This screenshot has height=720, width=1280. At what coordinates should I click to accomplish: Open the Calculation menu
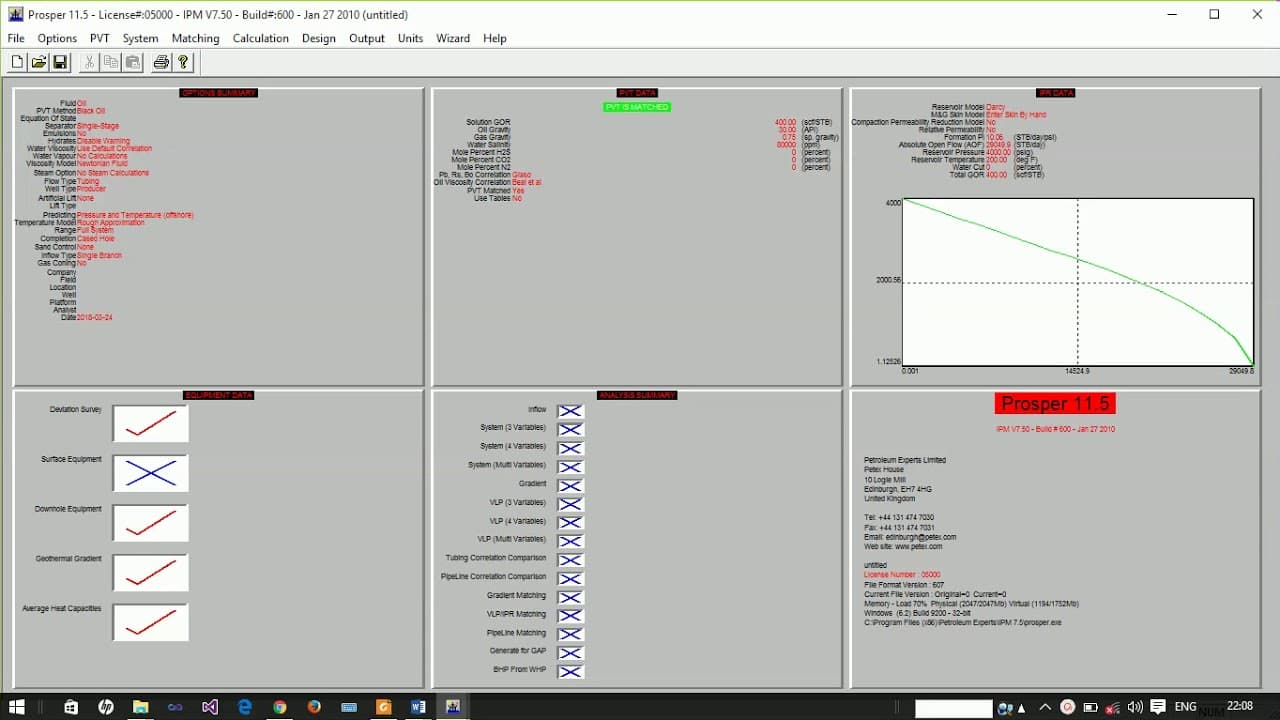pyautogui.click(x=261, y=38)
